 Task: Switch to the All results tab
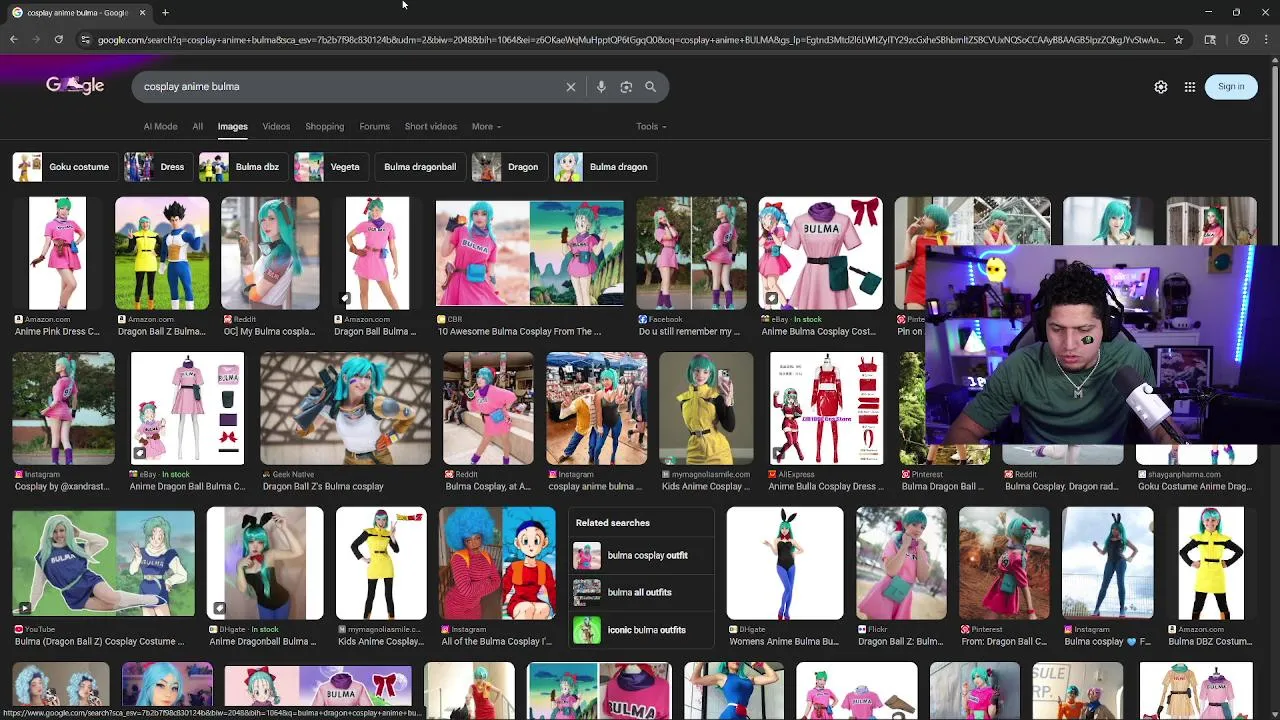click(x=198, y=127)
